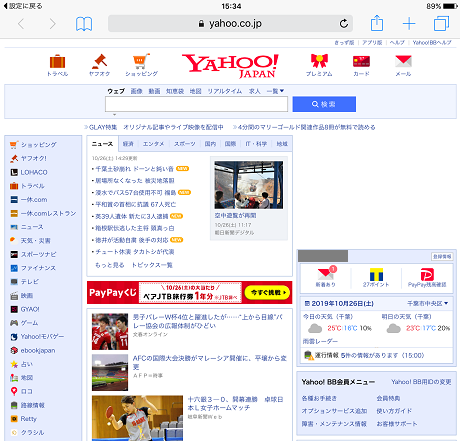
Task: Switch to the エンタメ news tab
Action: click(153, 144)
